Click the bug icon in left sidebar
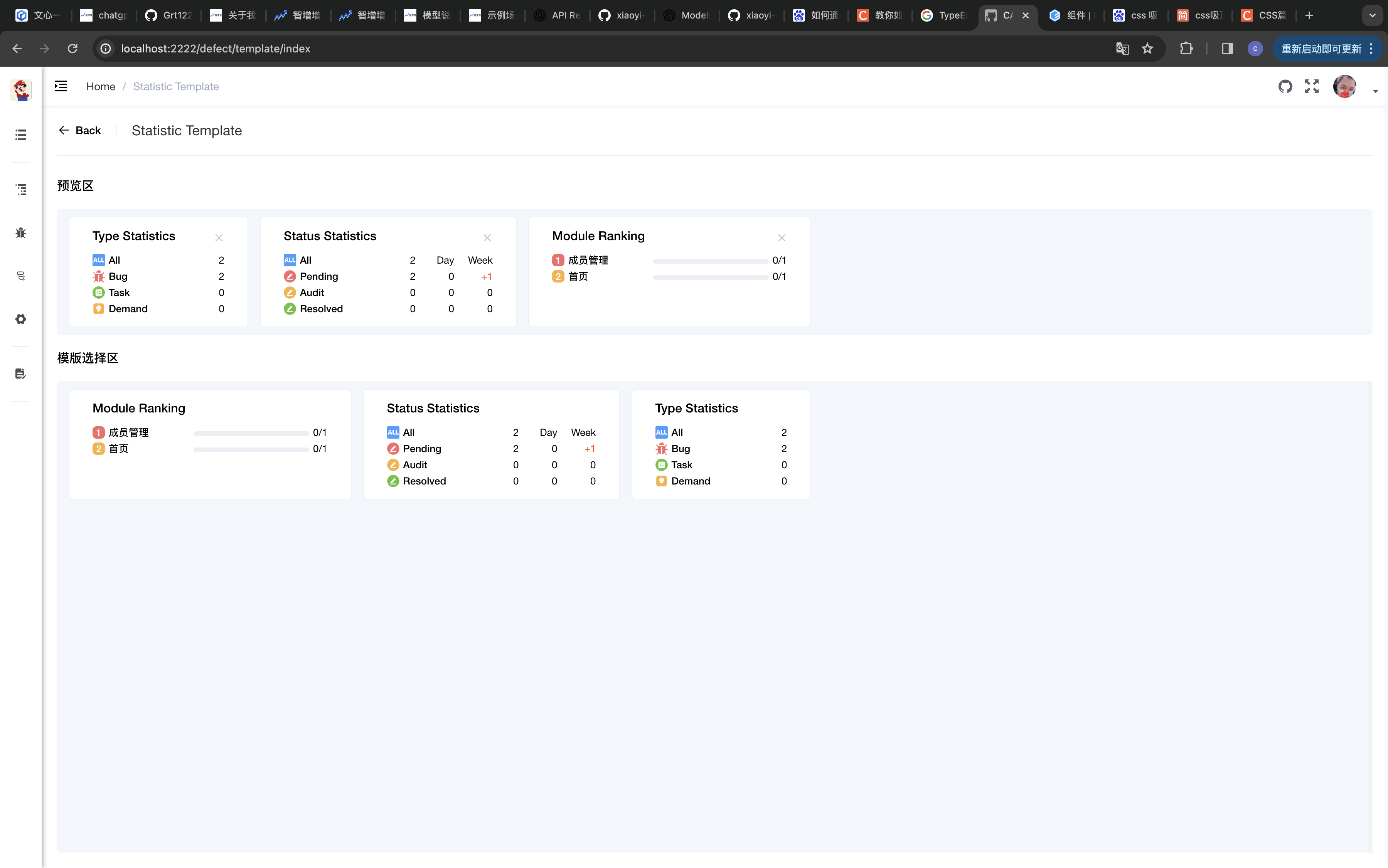The height and width of the screenshot is (868, 1388). (21, 232)
